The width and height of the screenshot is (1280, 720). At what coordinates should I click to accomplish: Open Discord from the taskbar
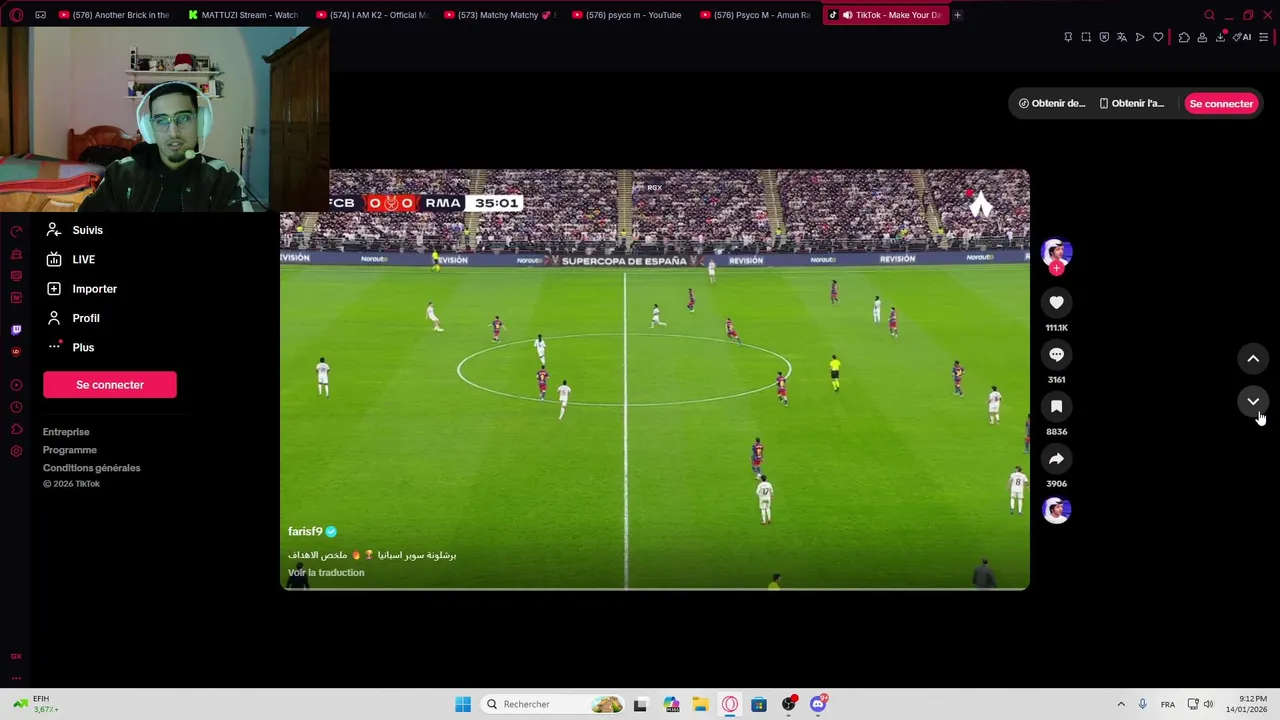(818, 704)
